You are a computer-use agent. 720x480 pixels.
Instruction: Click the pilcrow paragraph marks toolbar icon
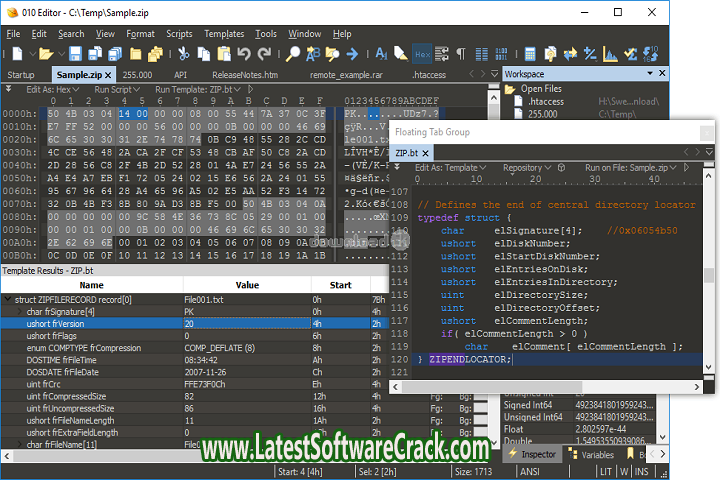[461, 53]
